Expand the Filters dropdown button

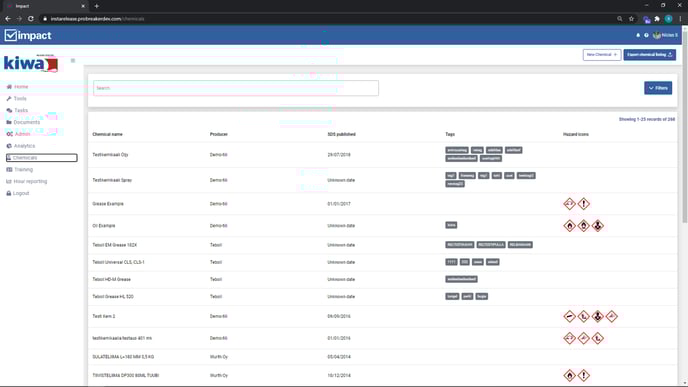pyautogui.click(x=658, y=88)
